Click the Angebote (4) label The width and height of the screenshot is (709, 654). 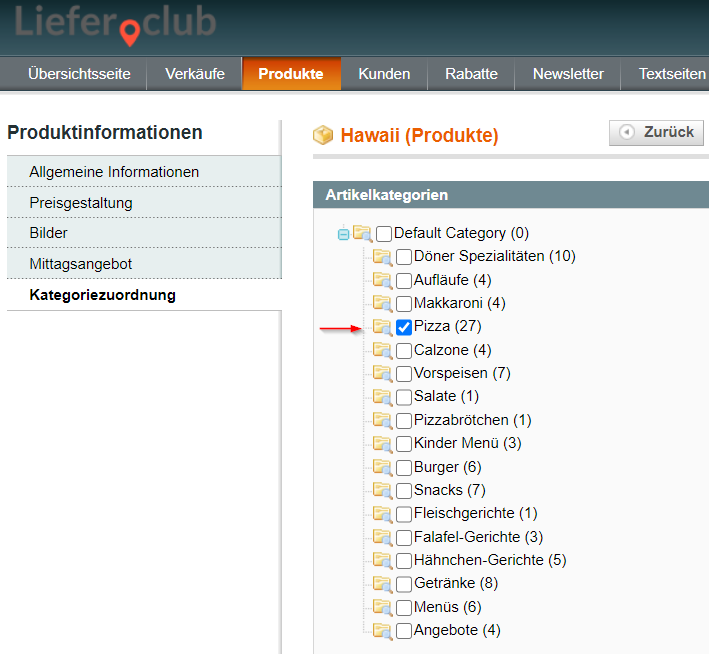457,630
